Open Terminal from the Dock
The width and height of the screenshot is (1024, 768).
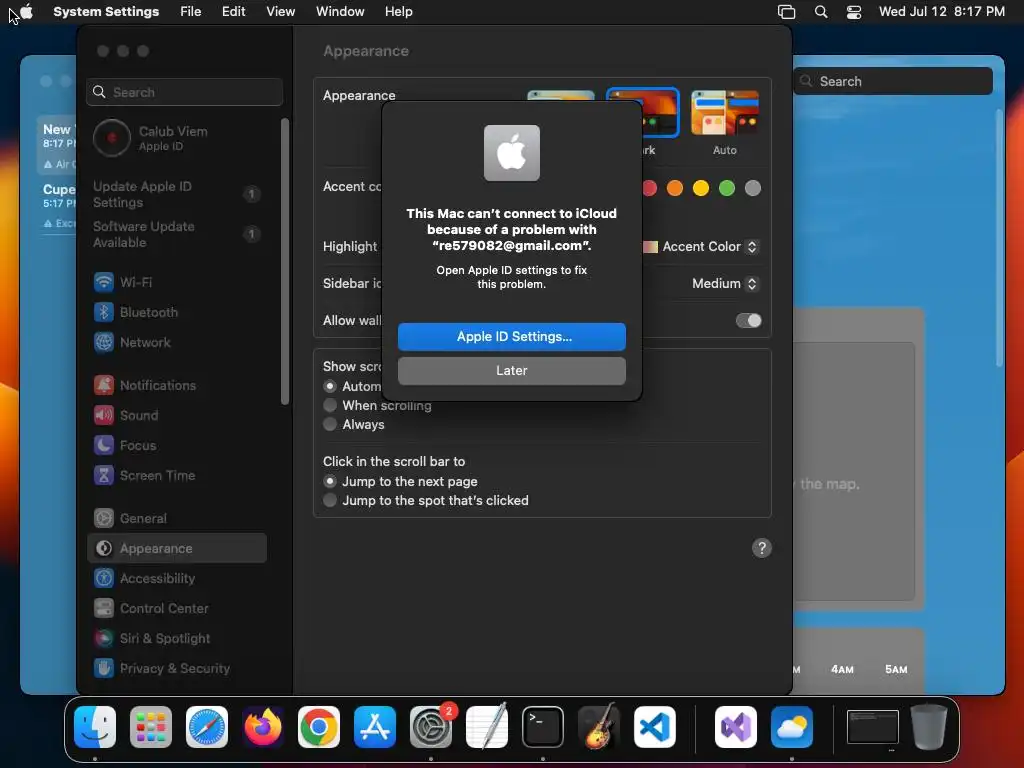point(543,726)
